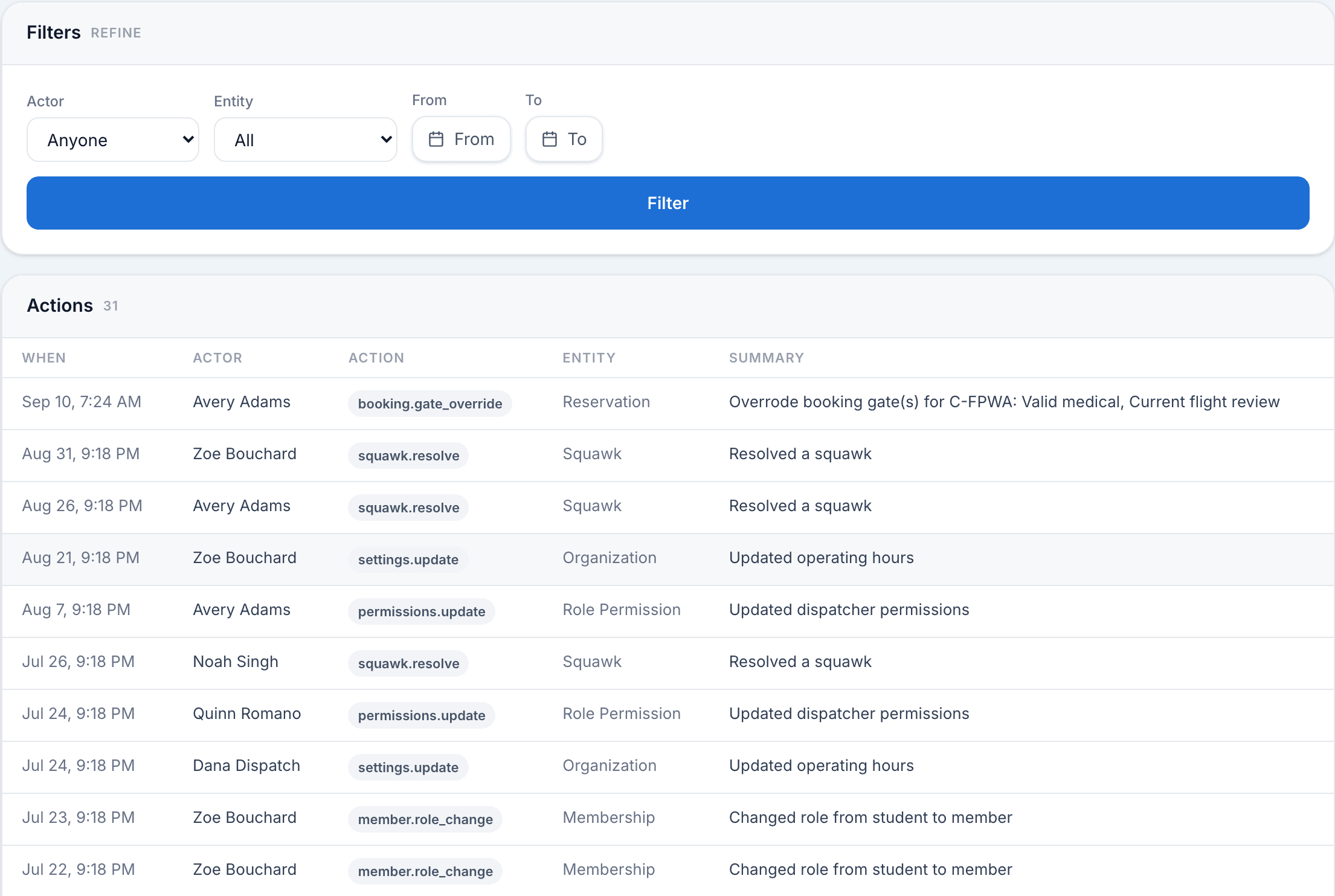Click member.role_change badge in Jul 23 row
This screenshot has width=1335, height=896.
(425, 819)
